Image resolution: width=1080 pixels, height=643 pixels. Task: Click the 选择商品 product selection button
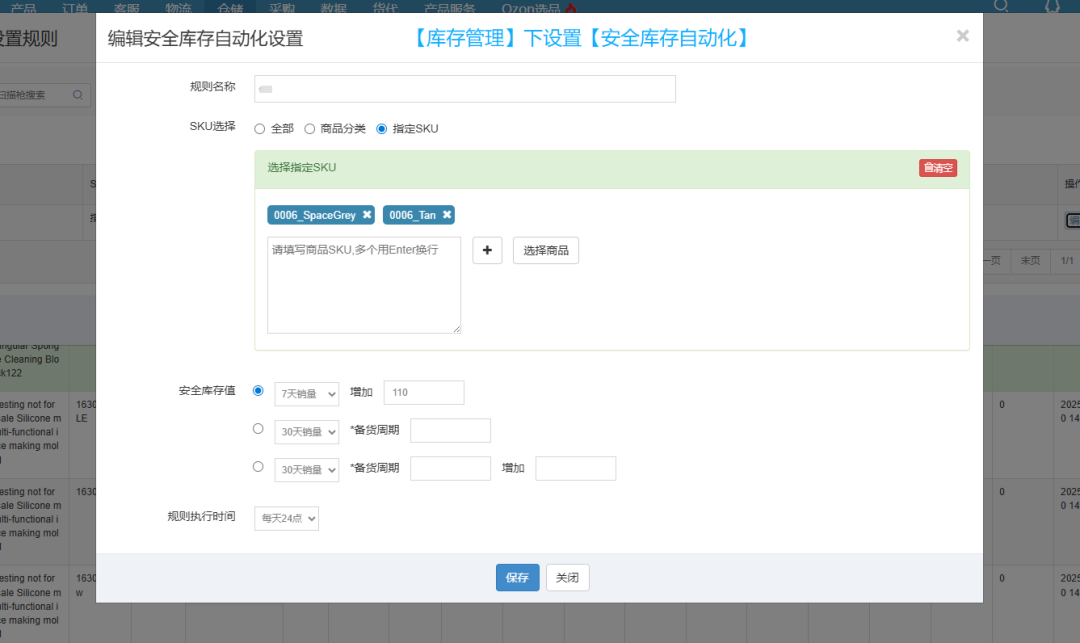[545, 250]
